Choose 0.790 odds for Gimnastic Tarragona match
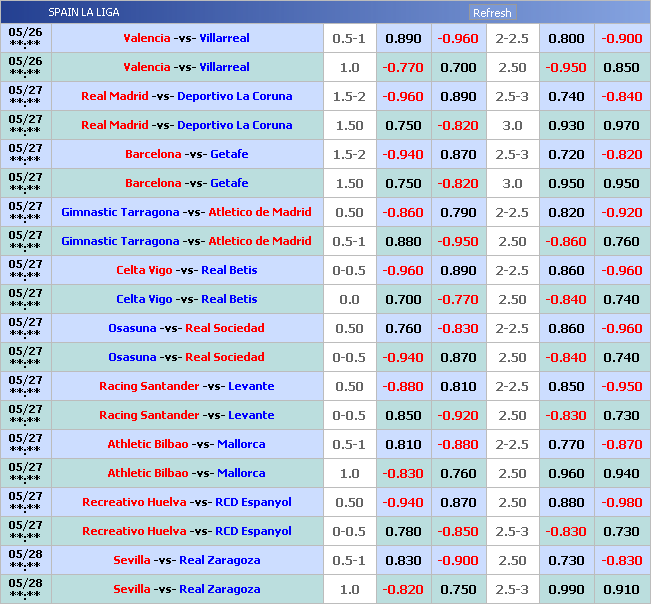The width and height of the screenshot is (651, 604). pyautogui.click(x=458, y=212)
